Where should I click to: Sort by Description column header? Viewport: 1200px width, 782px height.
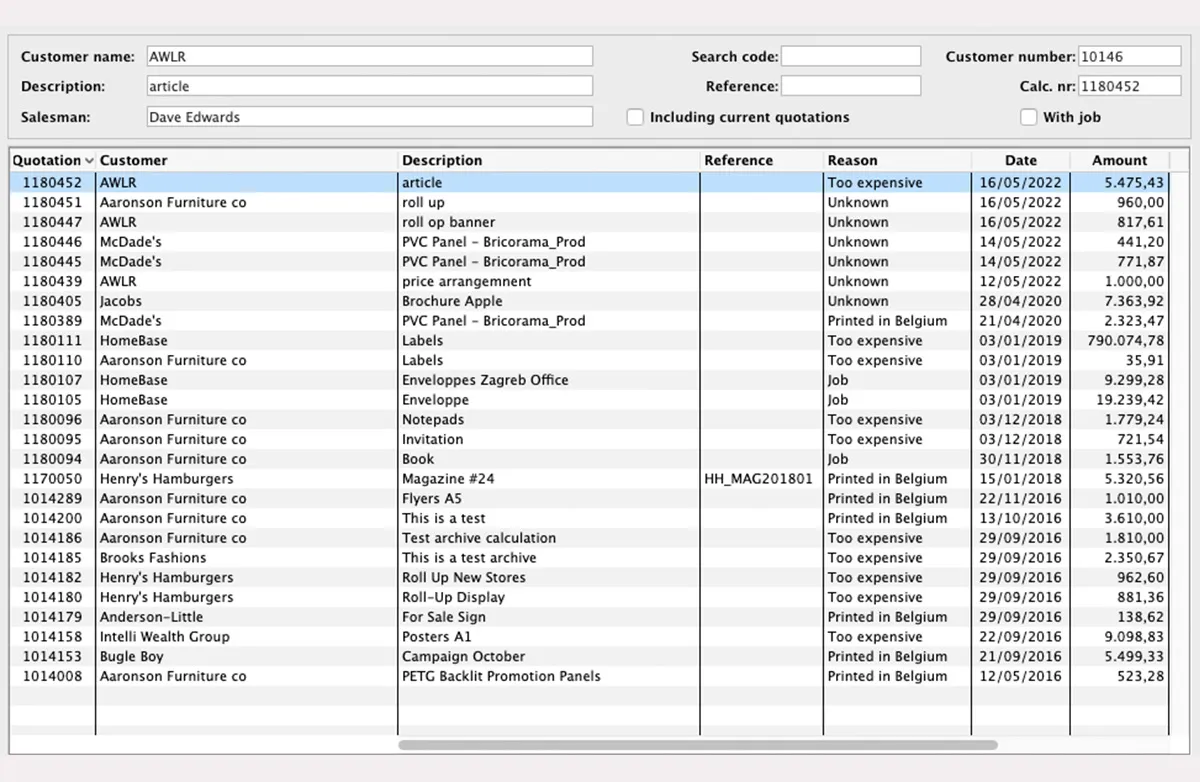coord(549,160)
